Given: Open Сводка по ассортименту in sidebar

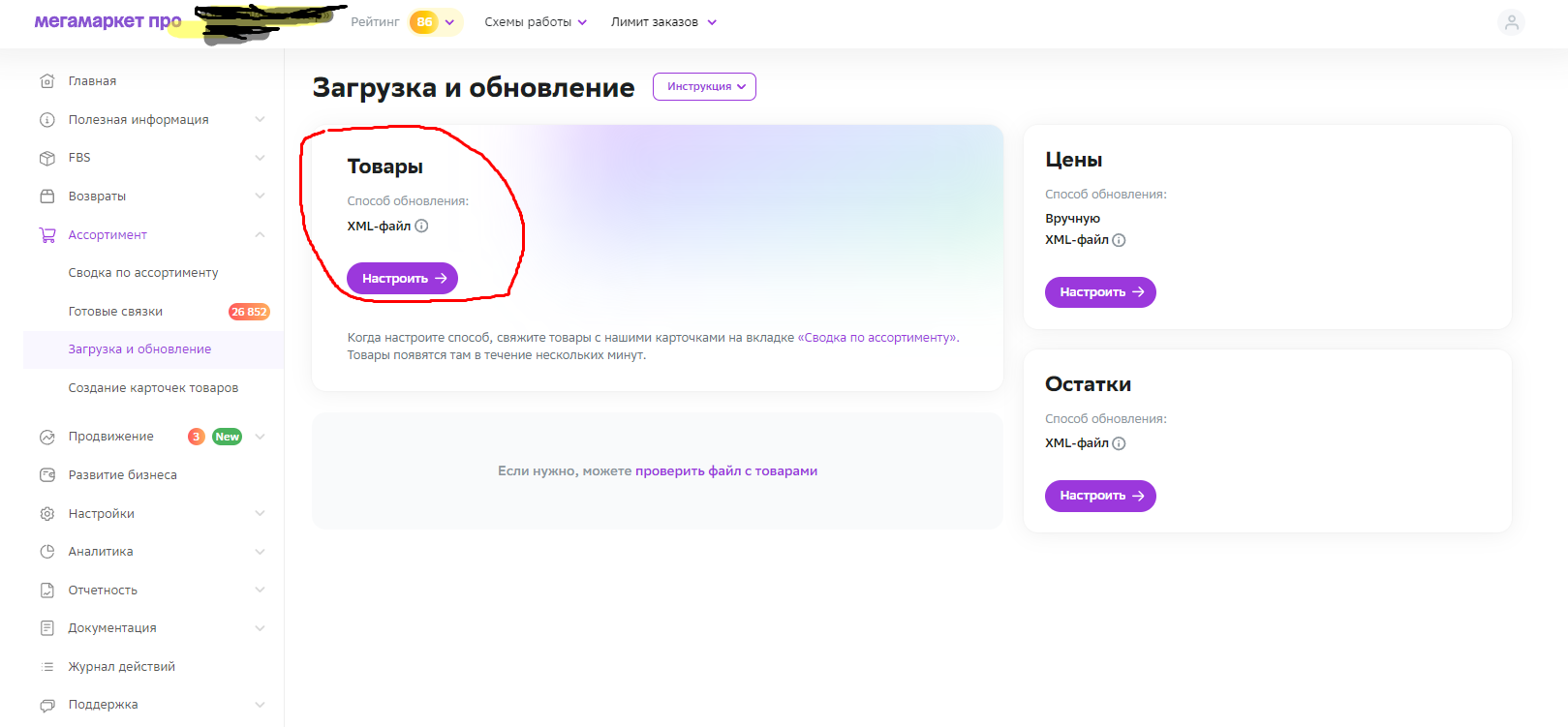Looking at the screenshot, I should (143, 273).
